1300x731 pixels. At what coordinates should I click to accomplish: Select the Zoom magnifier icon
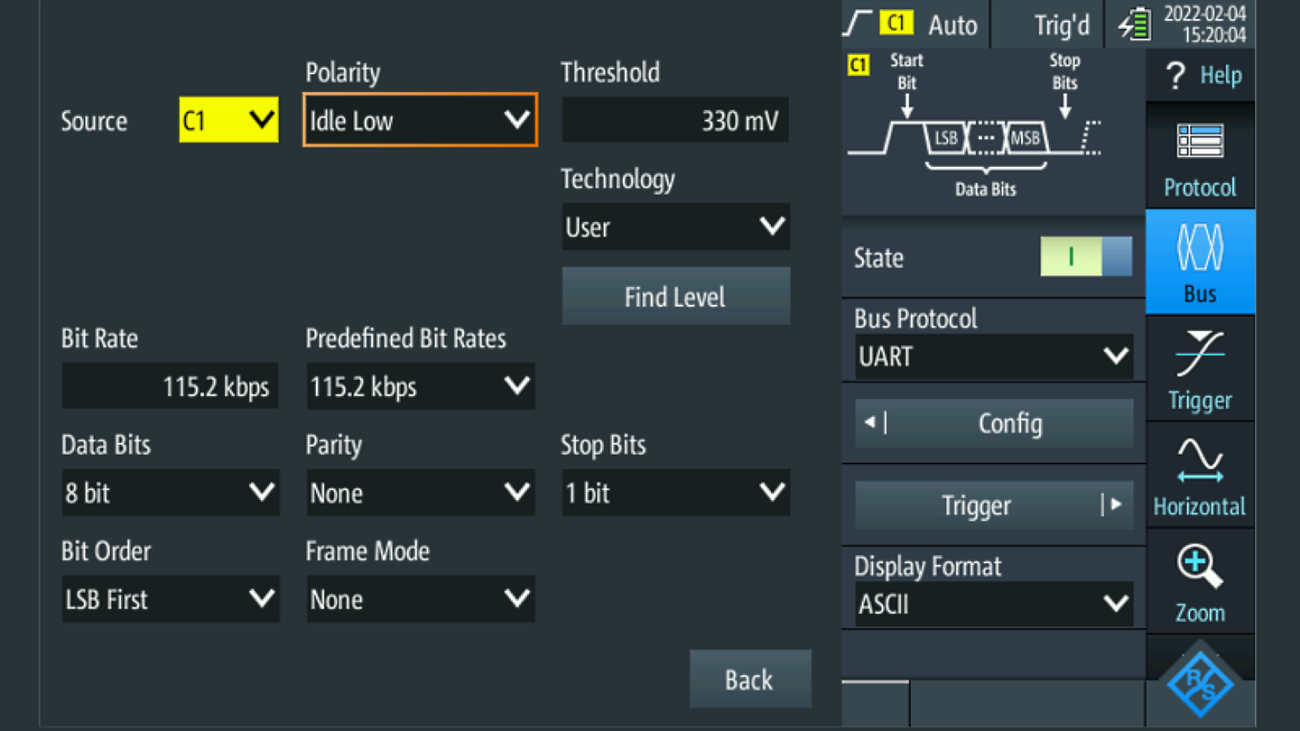1199,568
